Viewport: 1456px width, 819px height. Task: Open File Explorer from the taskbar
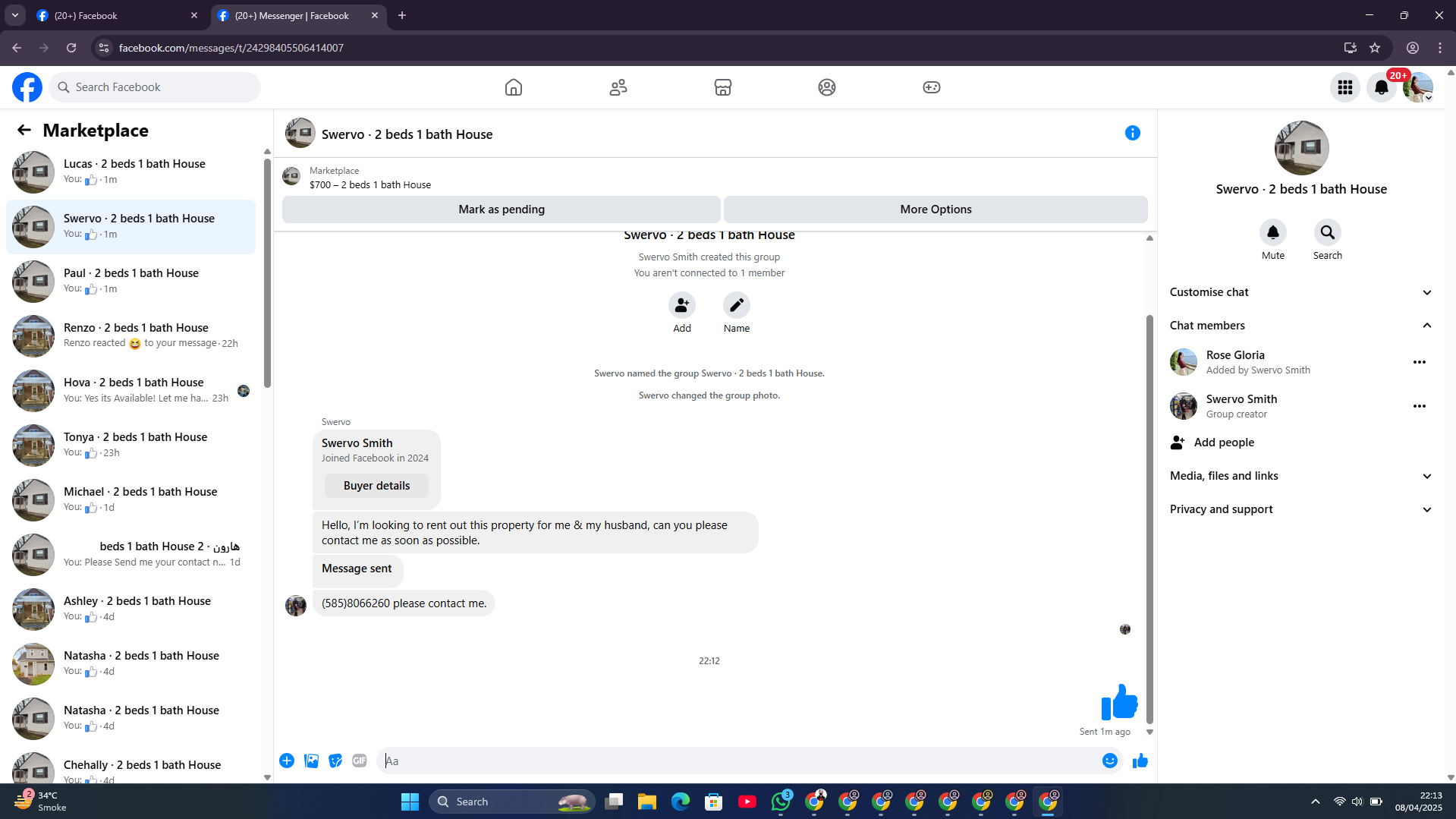click(647, 802)
